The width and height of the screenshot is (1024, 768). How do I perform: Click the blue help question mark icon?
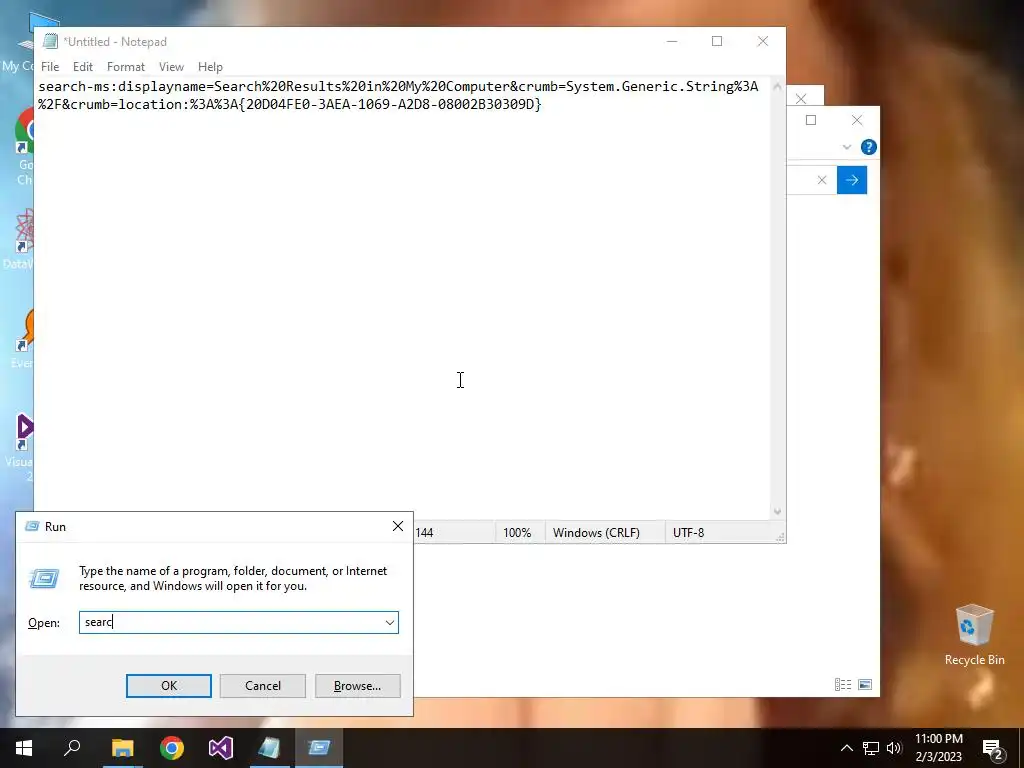pyautogui.click(x=869, y=147)
